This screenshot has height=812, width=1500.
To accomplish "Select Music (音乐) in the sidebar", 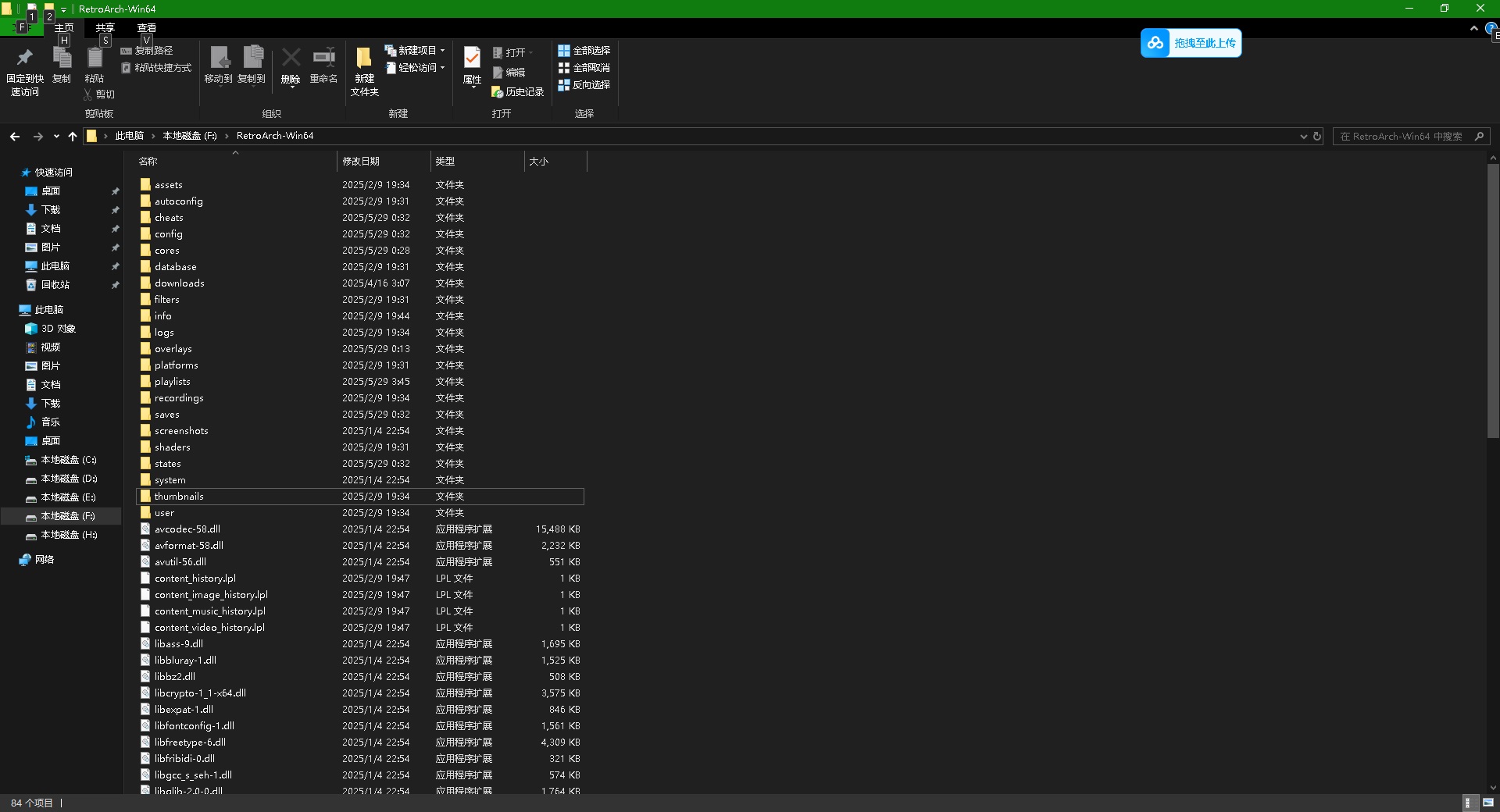I will pyautogui.click(x=50, y=422).
